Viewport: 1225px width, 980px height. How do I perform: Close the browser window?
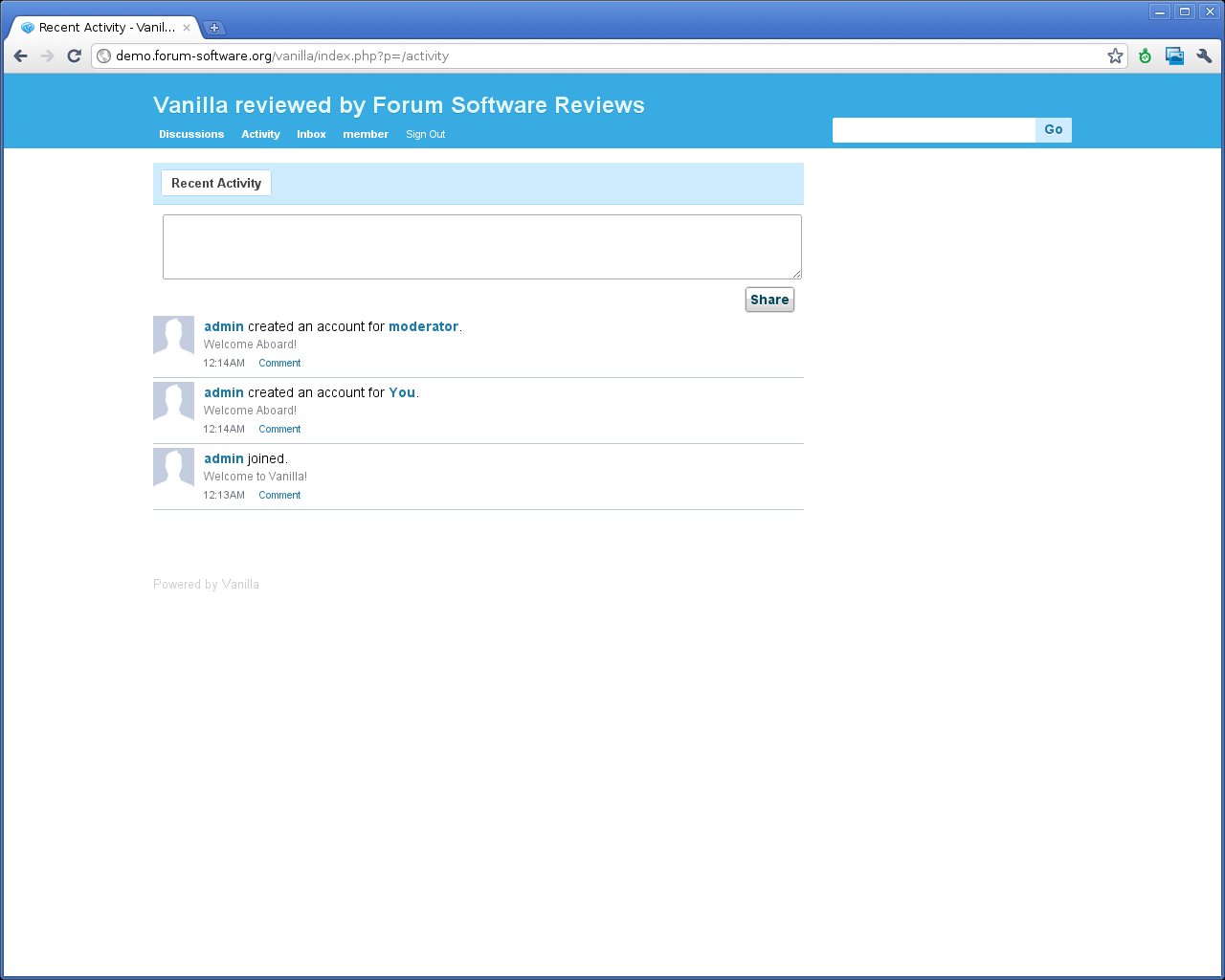1210,11
